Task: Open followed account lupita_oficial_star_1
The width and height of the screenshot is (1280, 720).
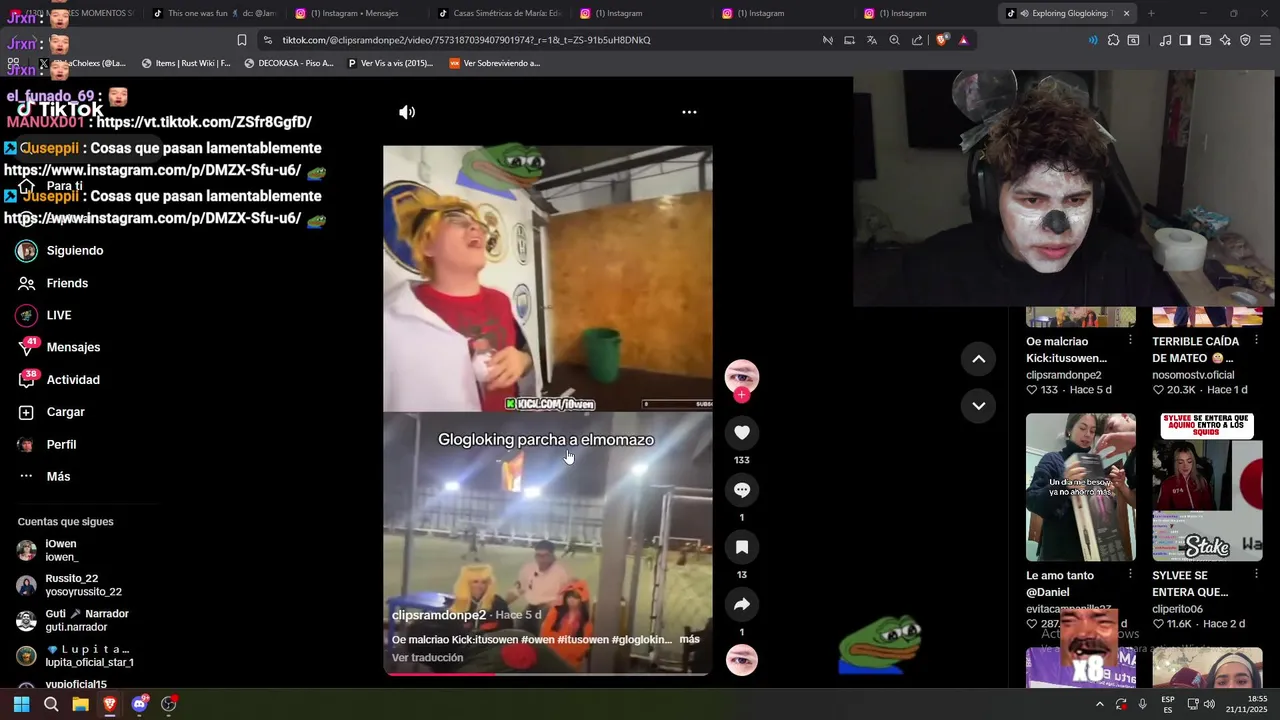Action: [75, 655]
